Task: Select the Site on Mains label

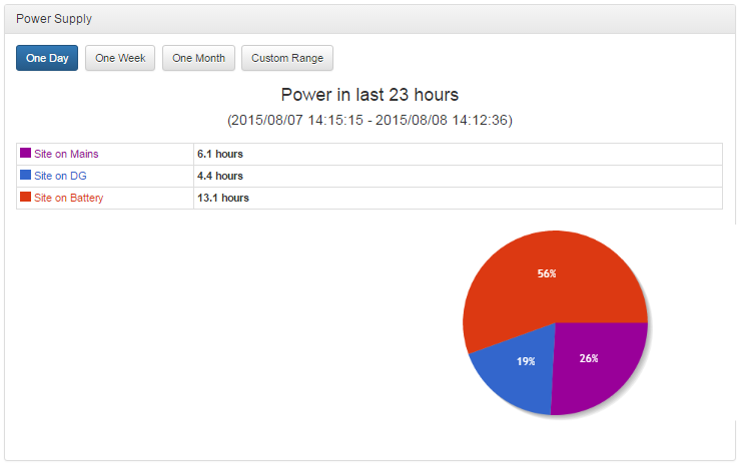Action: point(66,154)
